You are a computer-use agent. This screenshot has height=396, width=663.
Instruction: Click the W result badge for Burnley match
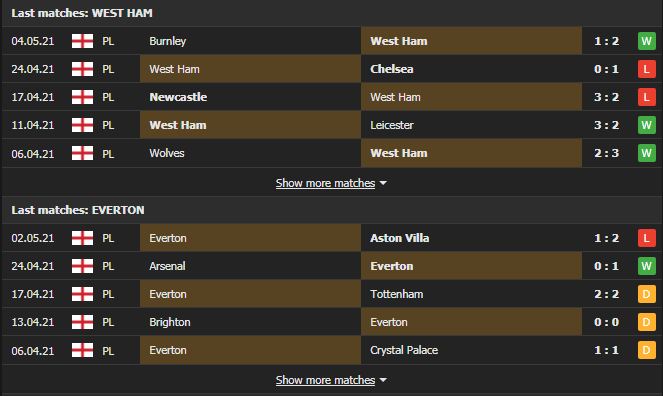point(647,41)
